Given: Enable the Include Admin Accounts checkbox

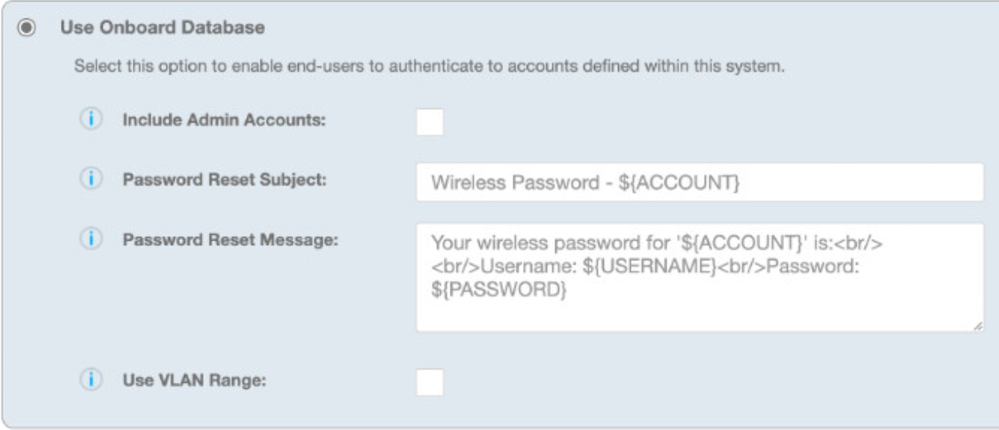Looking at the screenshot, I should pos(430,122).
